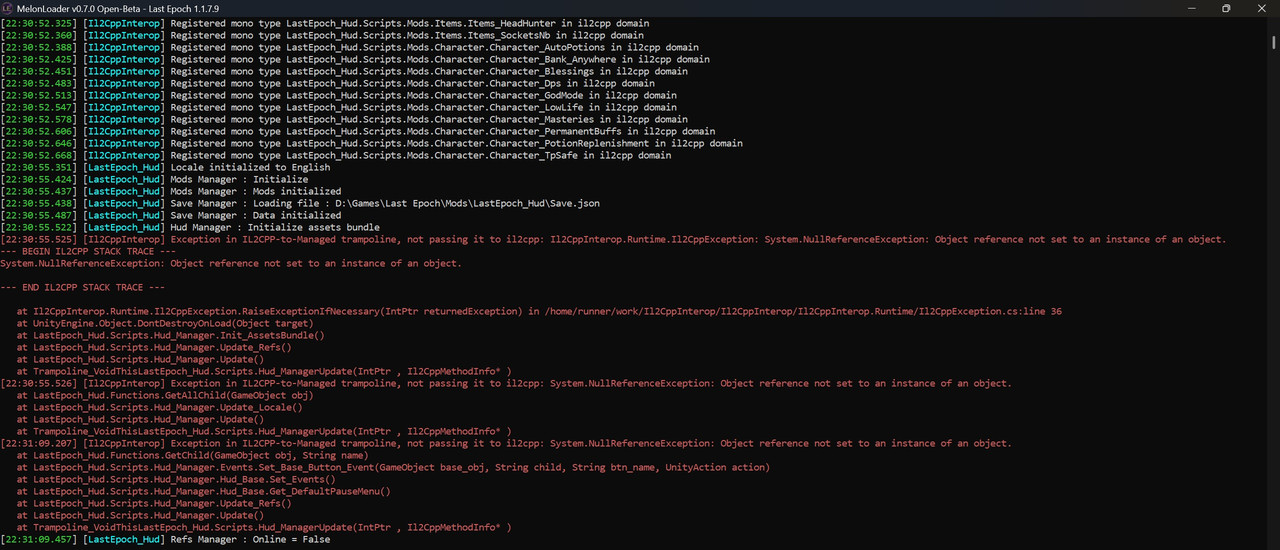Viewport: 1280px width, 550px height.
Task: Restore down the MelonLoader console window
Action: click(1226, 8)
